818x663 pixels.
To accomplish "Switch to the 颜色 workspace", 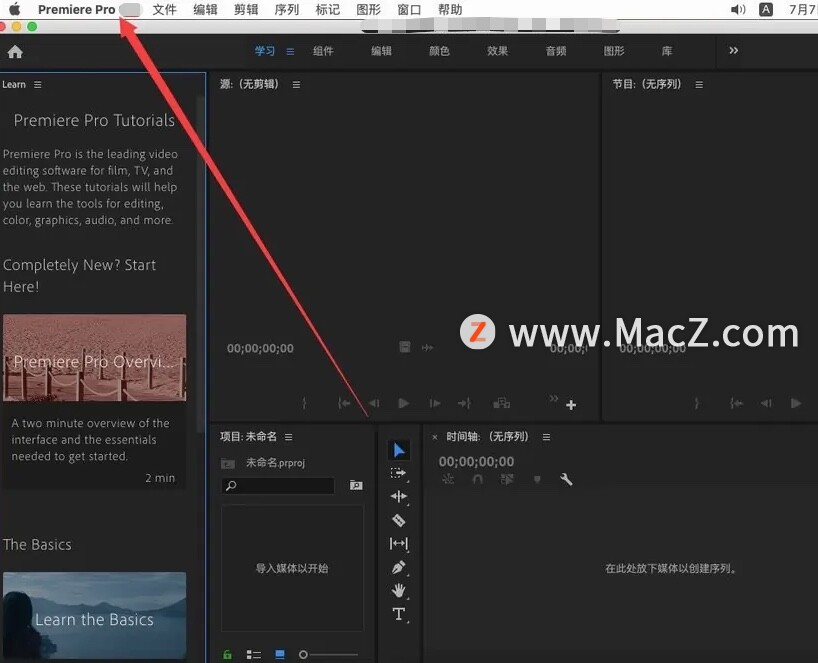I will coord(439,51).
